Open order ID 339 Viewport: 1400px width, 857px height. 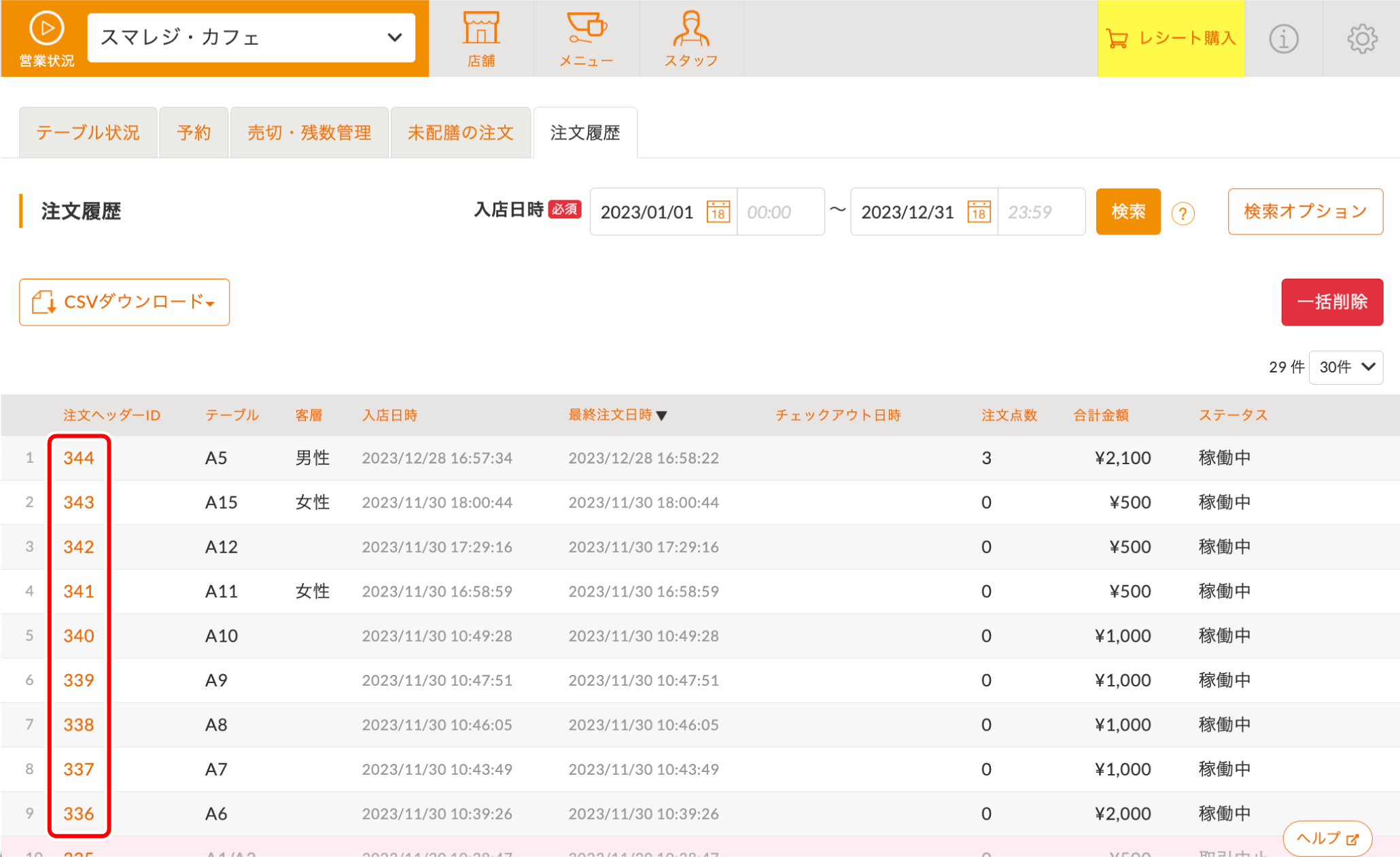tap(79, 680)
